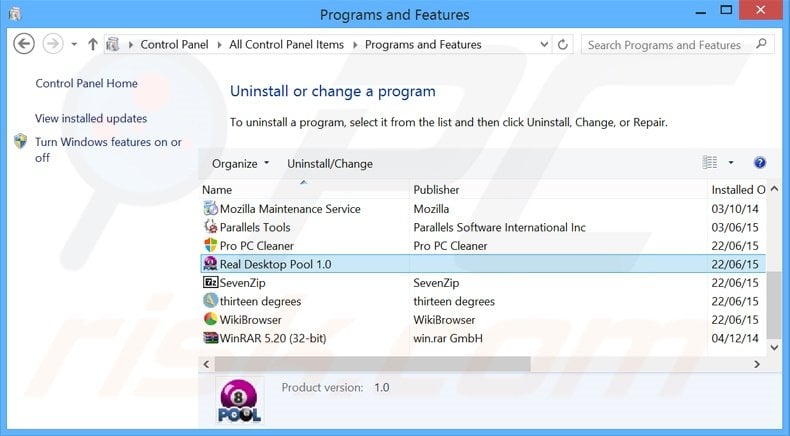Click Pro PC Cleaner shield icon
Screen dimensions: 790x436
[211, 245]
